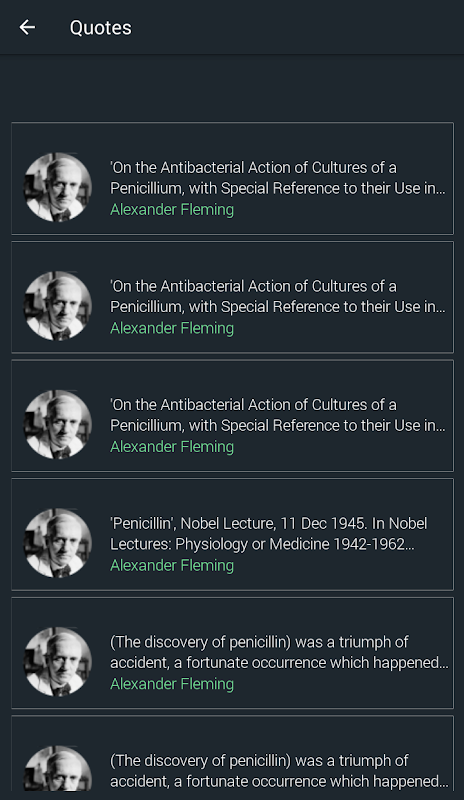Open the second 'On the Antibacterial Action' quote
This screenshot has height=800, width=464.
point(232,297)
